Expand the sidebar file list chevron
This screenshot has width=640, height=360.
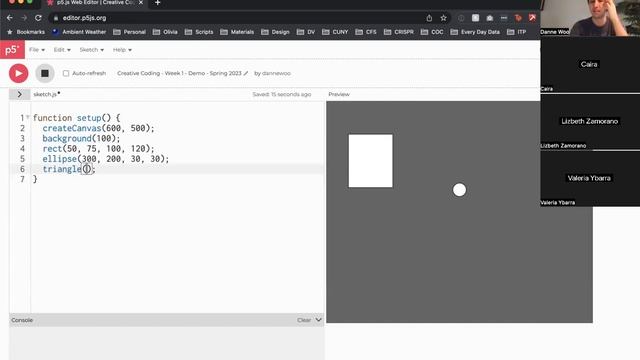[x=19, y=94]
